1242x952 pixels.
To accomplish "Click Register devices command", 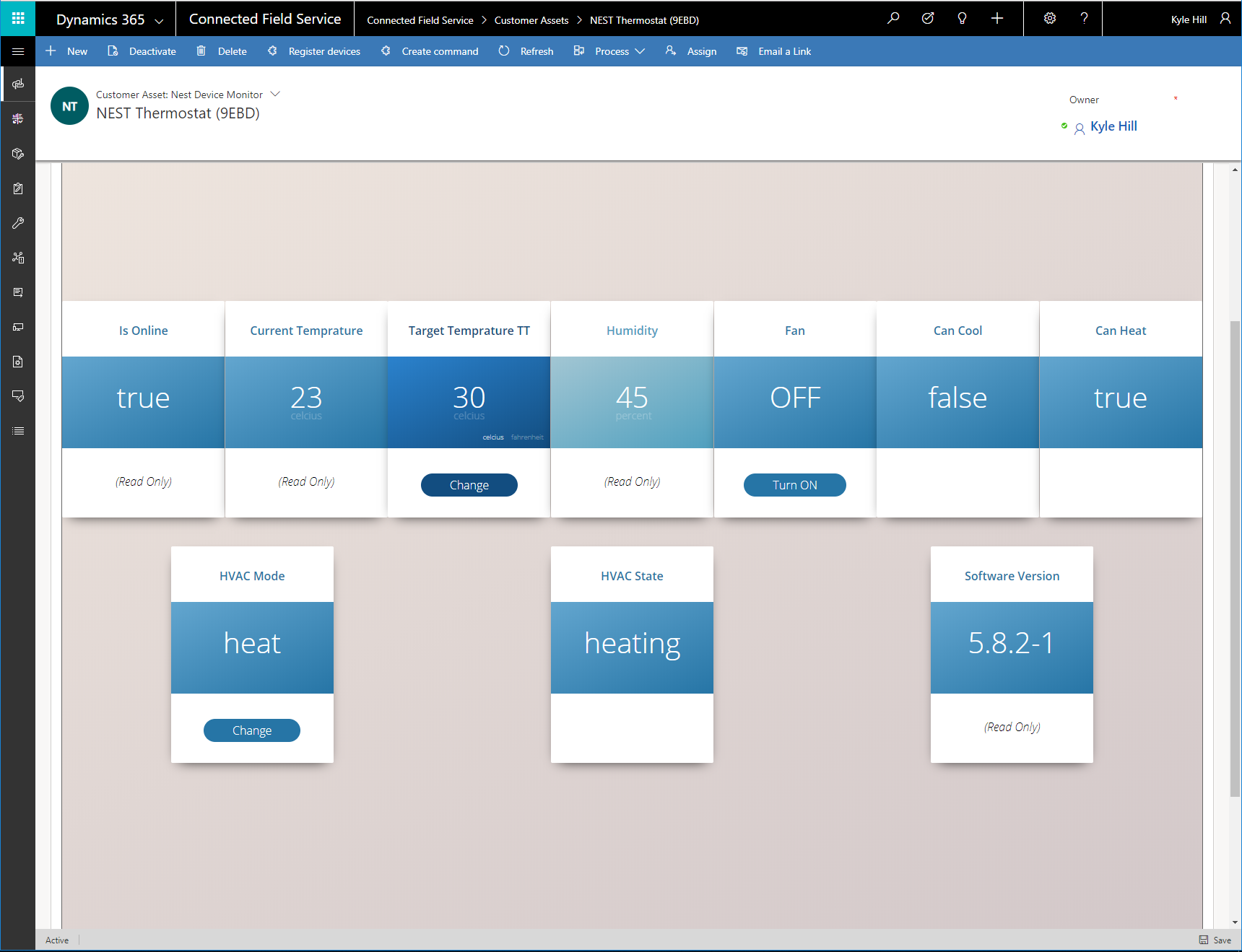I will pyautogui.click(x=313, y=51).
